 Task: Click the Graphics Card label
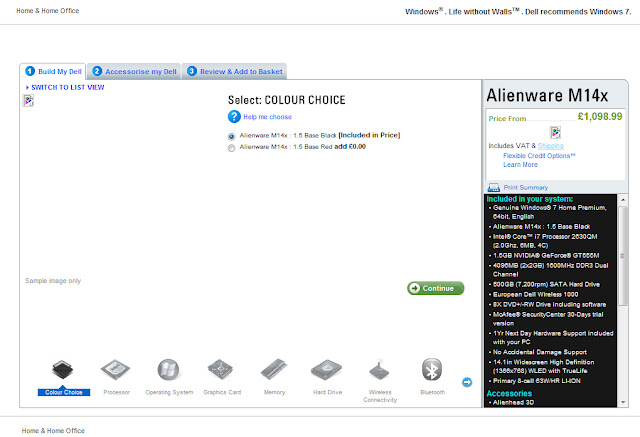tap(222, 392)
